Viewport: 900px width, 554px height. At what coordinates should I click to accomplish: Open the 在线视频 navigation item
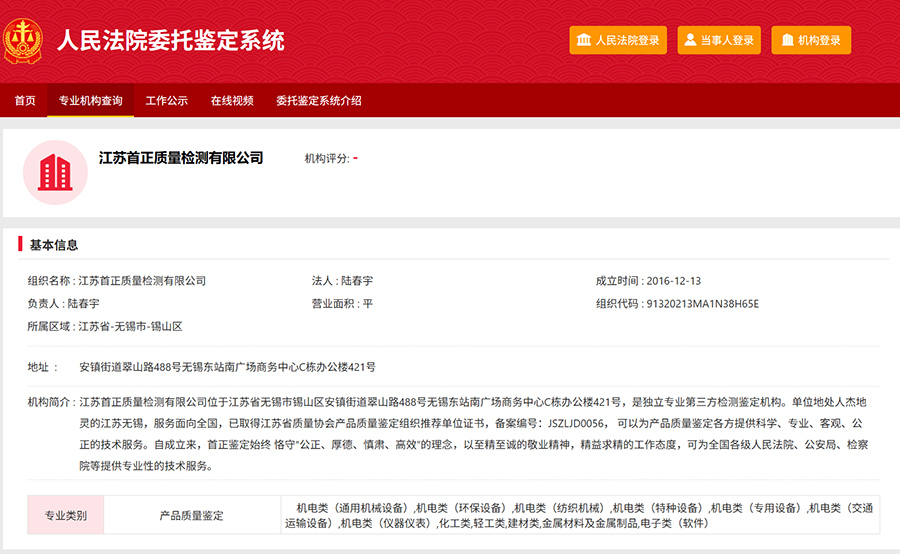click(x=232, y=100)
